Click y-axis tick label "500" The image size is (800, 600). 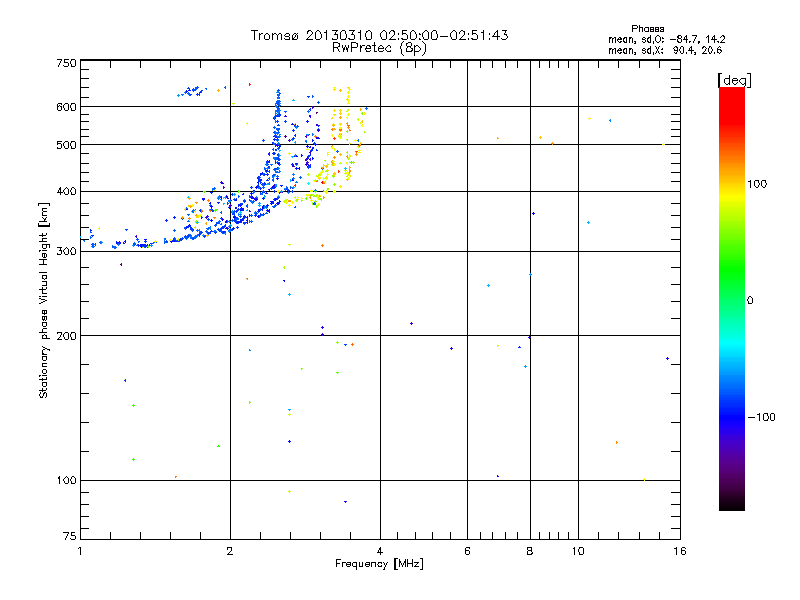[x=67, y=145]
